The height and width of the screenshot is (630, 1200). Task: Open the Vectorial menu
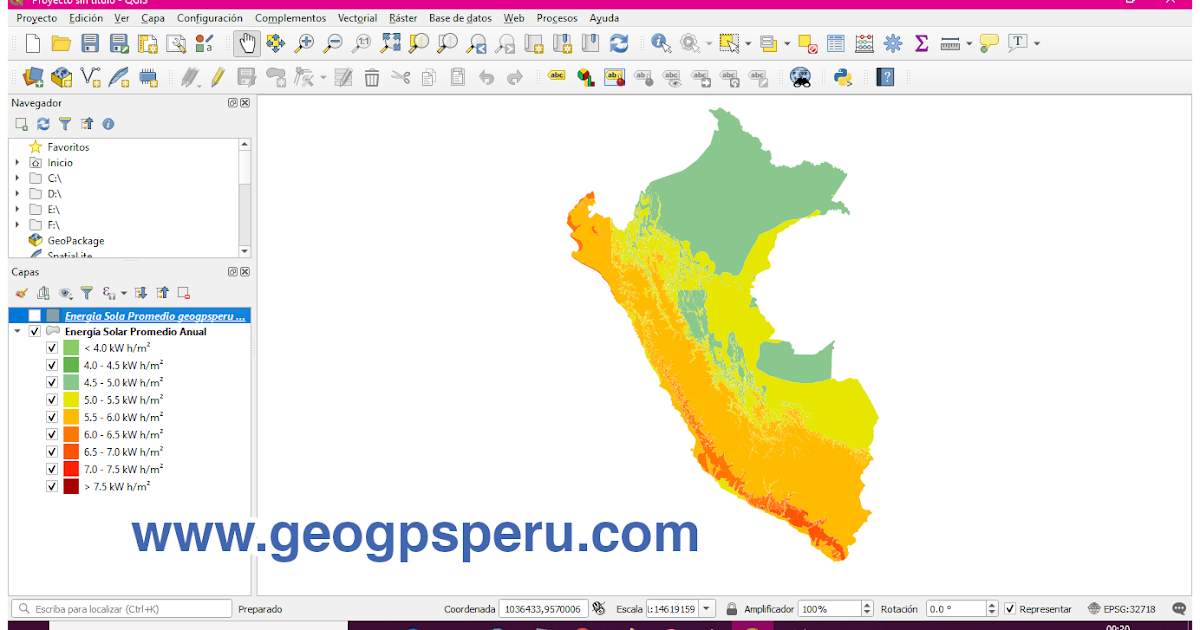358,18
